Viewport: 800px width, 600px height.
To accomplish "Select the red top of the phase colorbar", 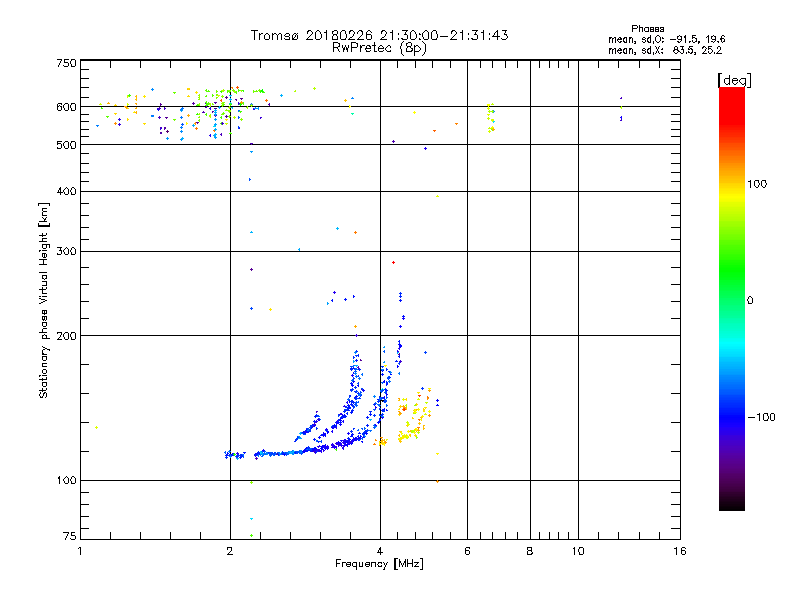I will [x=732, y=99].
